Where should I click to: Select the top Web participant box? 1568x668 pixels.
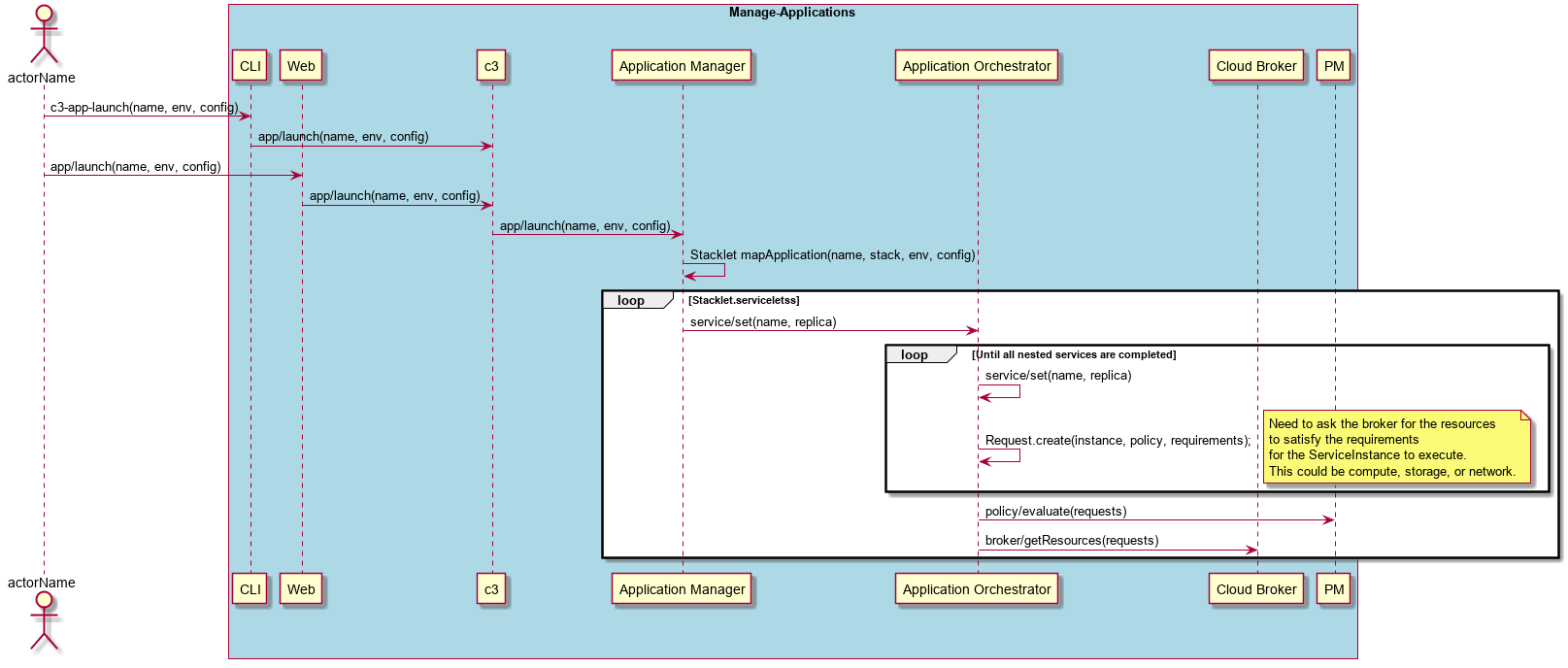(x=301, y=66)
